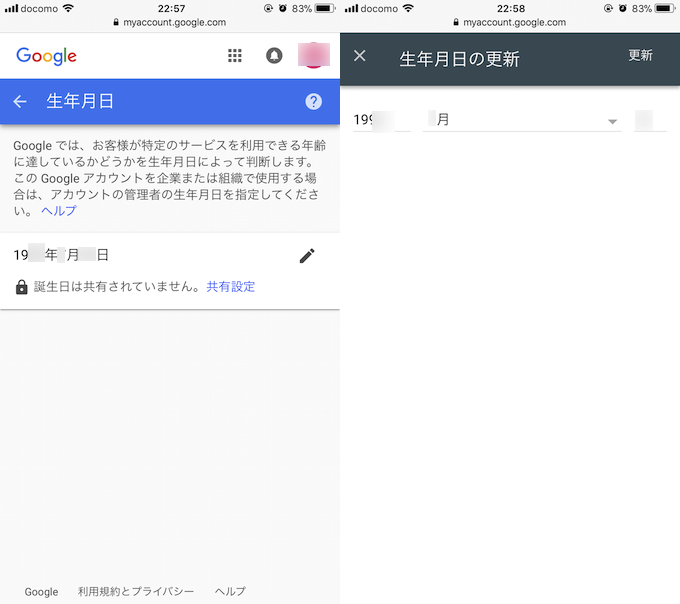Click the lock icon beside 誕生日は共有されていません
The width and height of the screenshot is (680, 604).
[22, 287]
